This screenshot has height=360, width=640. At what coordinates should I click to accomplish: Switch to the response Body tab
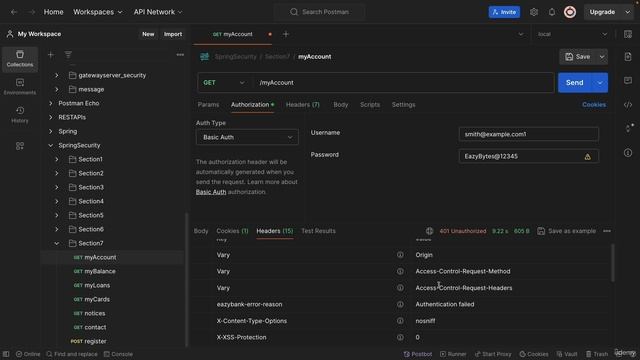pyautogui.click(x=201, y=231)
